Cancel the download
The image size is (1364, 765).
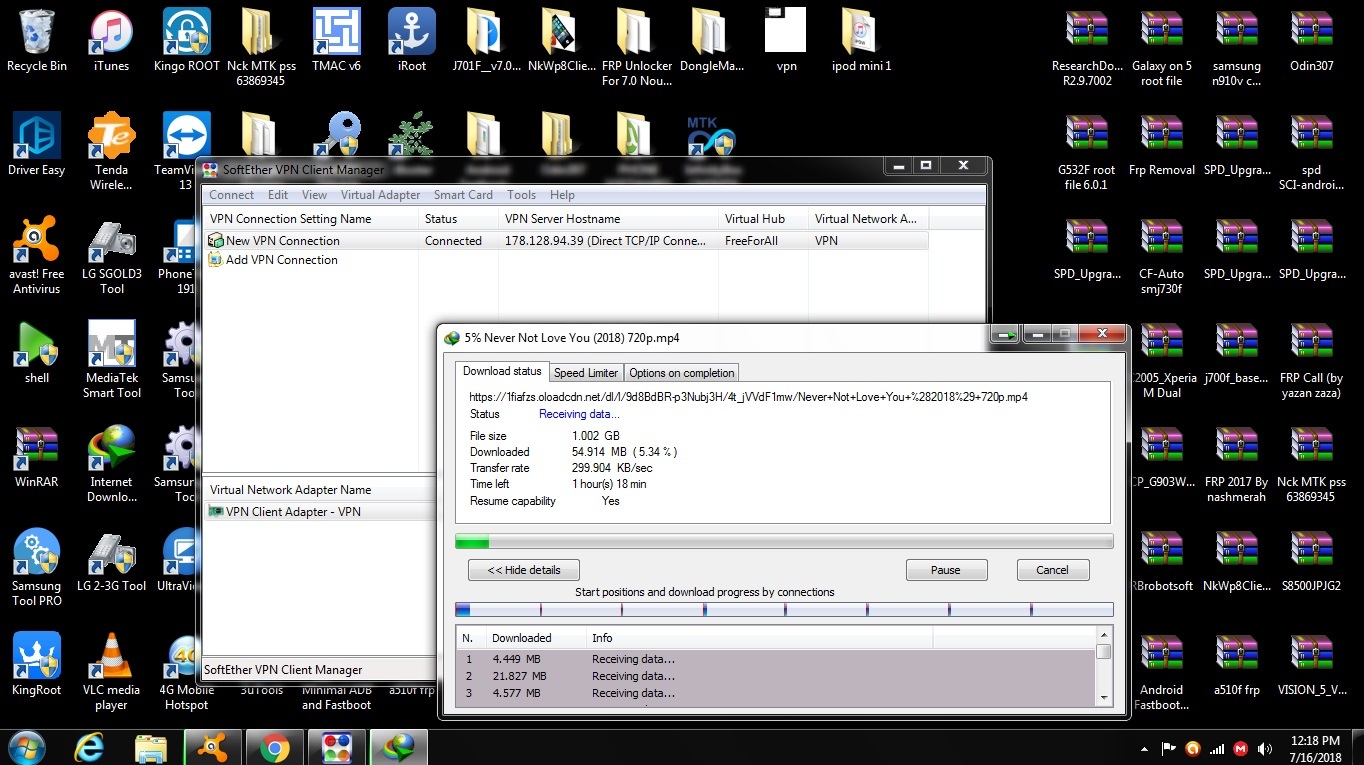pyautogui.click(x=1052, y=570)
